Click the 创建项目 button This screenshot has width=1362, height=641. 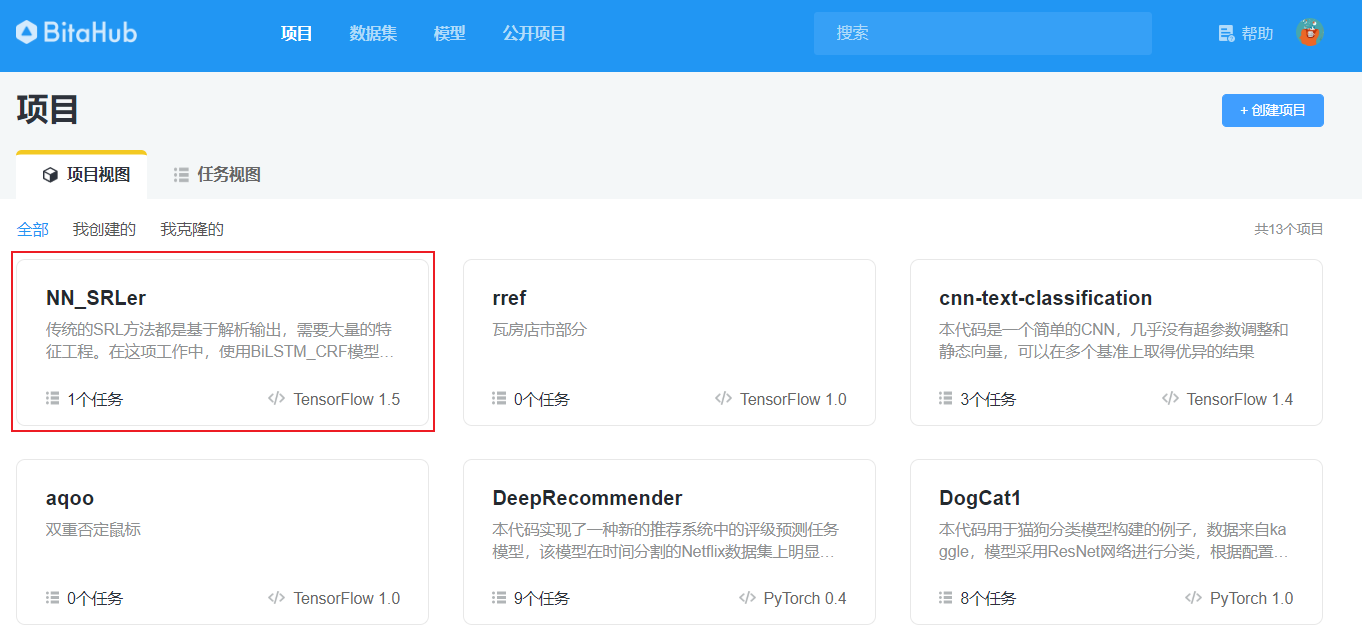(1273, 110)
